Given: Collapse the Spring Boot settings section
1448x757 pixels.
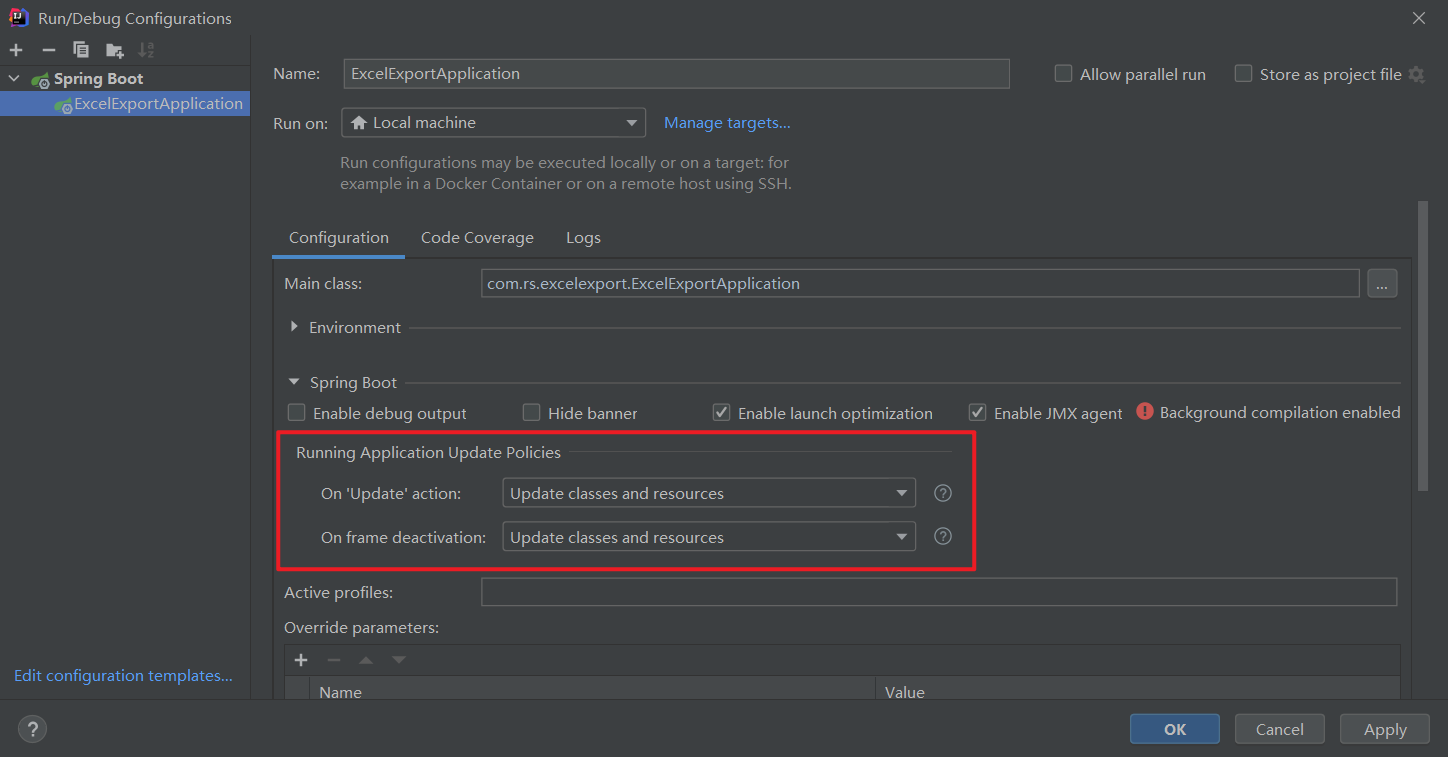Looking at the screenshot, I should pyautogui.click(x=294, y=382).
